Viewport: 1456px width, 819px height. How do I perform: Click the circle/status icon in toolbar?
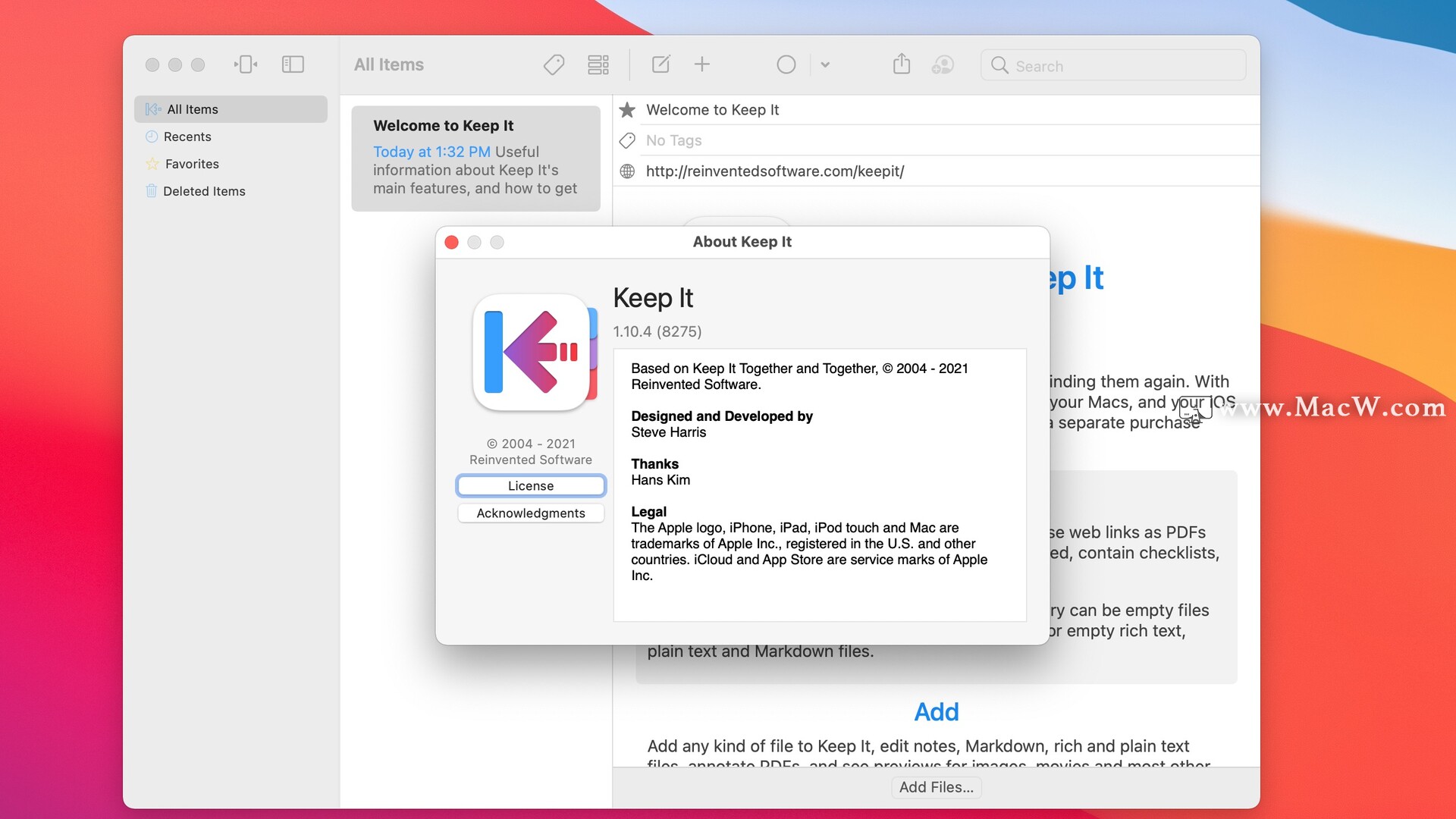click(786, 65)
